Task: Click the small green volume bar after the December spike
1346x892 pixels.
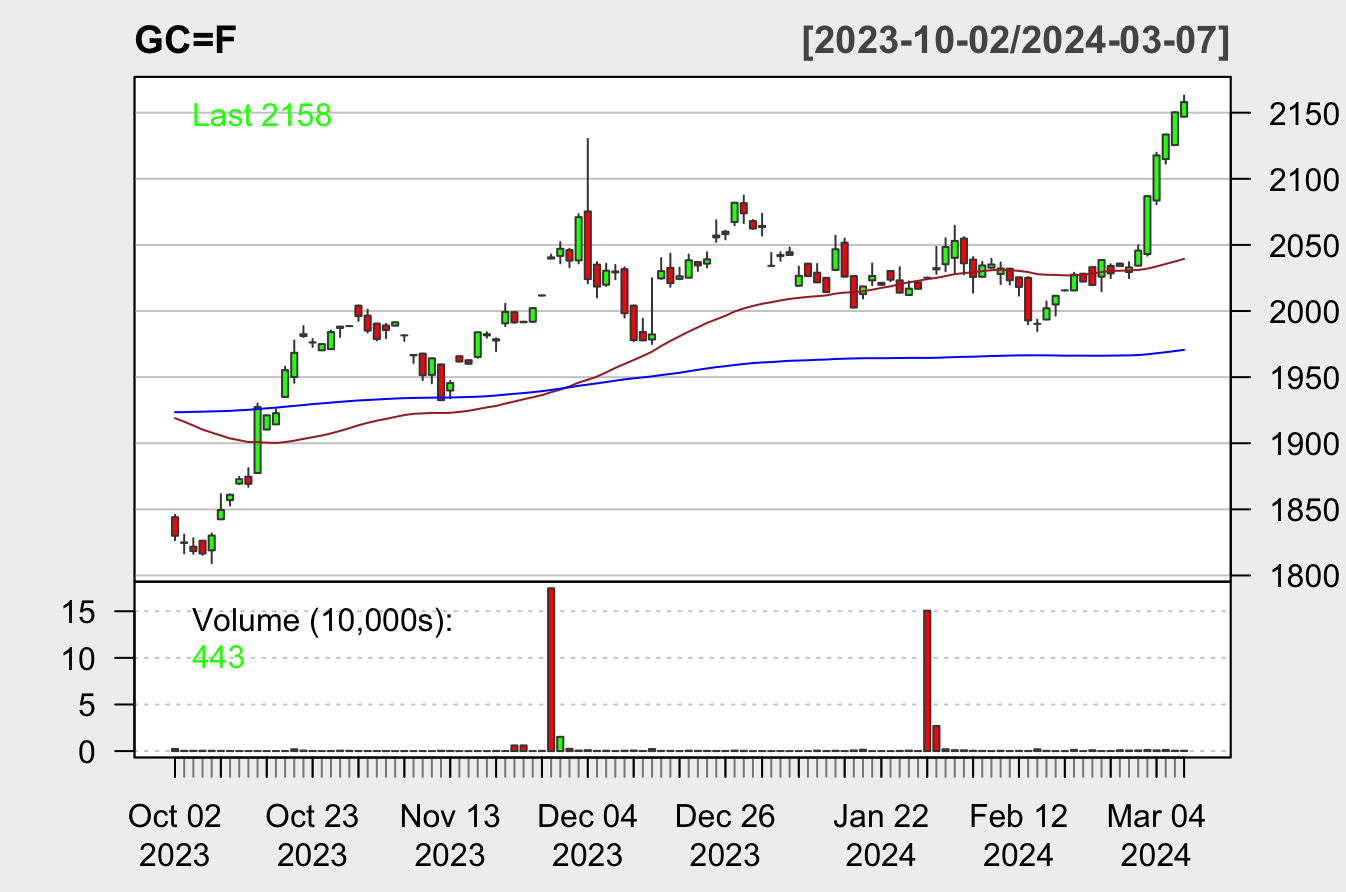Action: [560, 743]
